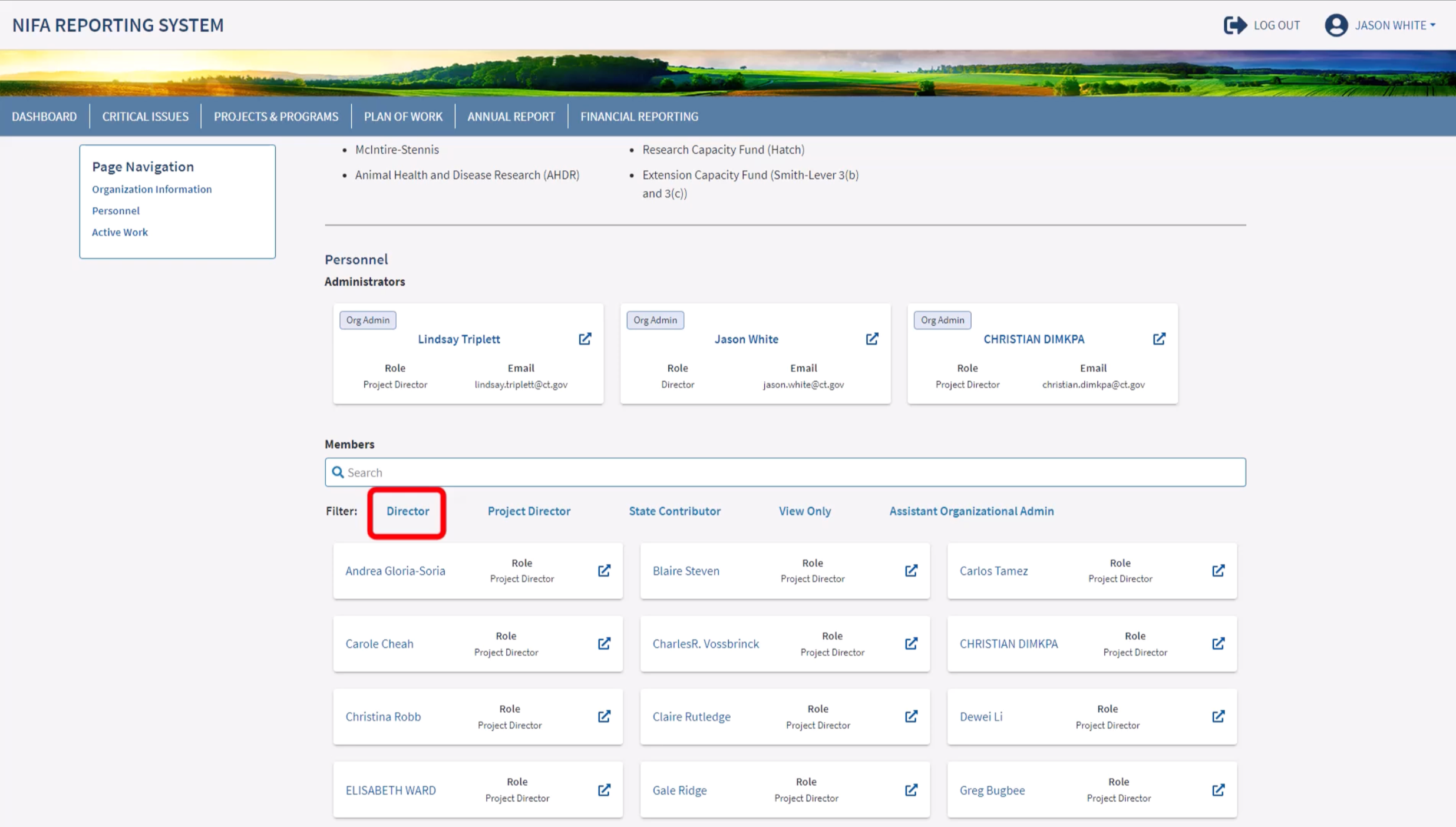This screenshot has height=827, width=1456.
Task: Expand the JASON WHITE user dropdown
Action: click(x=1395, y=25)
